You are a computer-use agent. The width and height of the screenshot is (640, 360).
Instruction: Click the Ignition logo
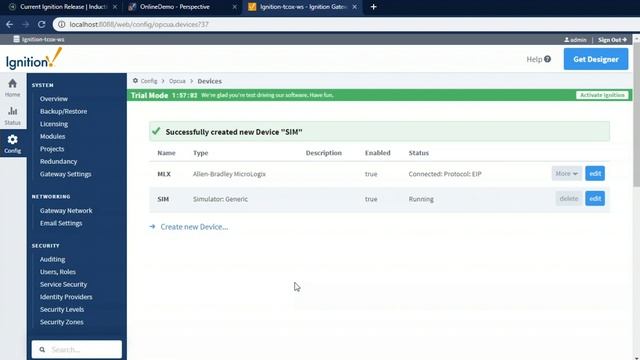(x=34, y=58)
